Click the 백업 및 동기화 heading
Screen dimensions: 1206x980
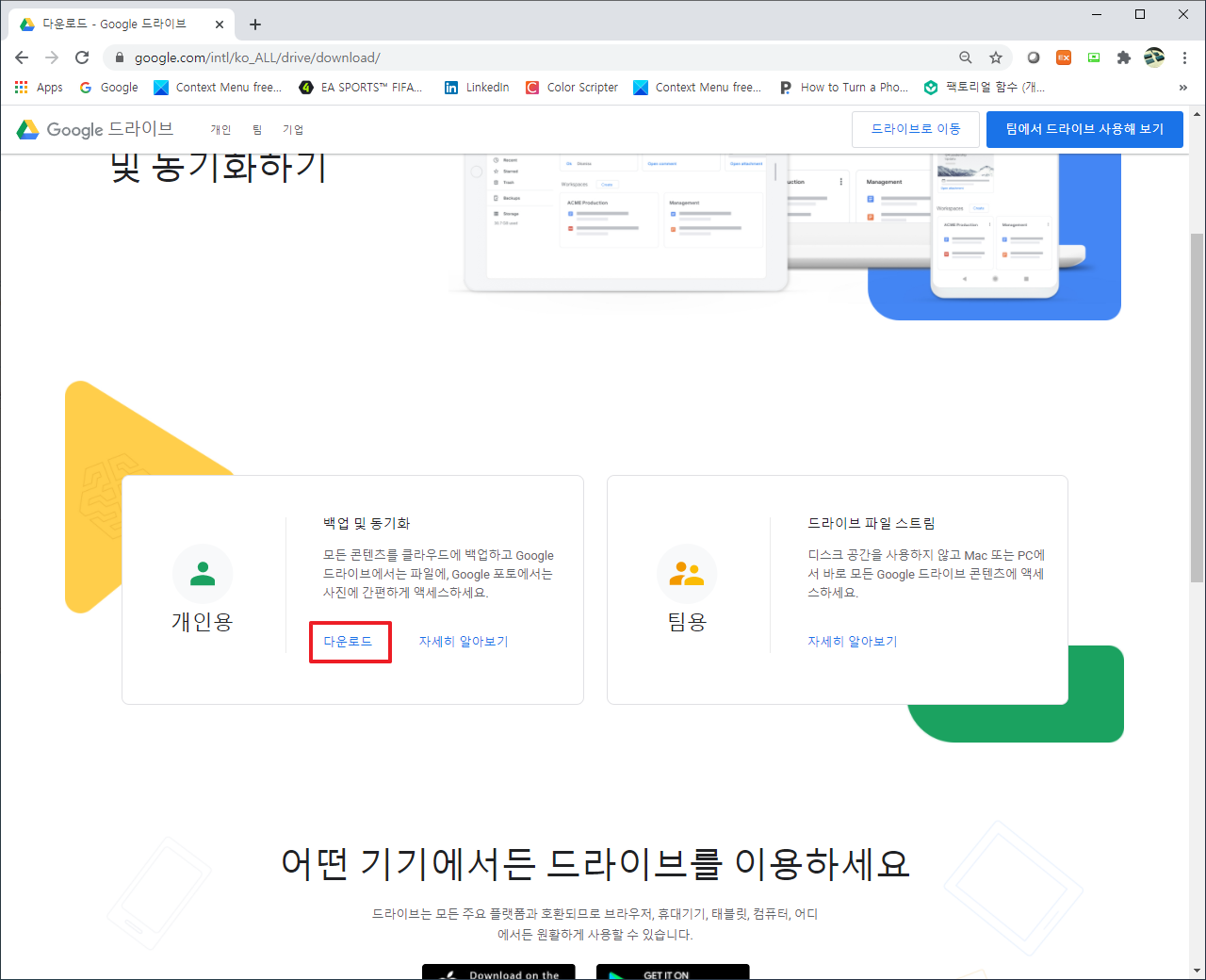click(x=367, y=523)
